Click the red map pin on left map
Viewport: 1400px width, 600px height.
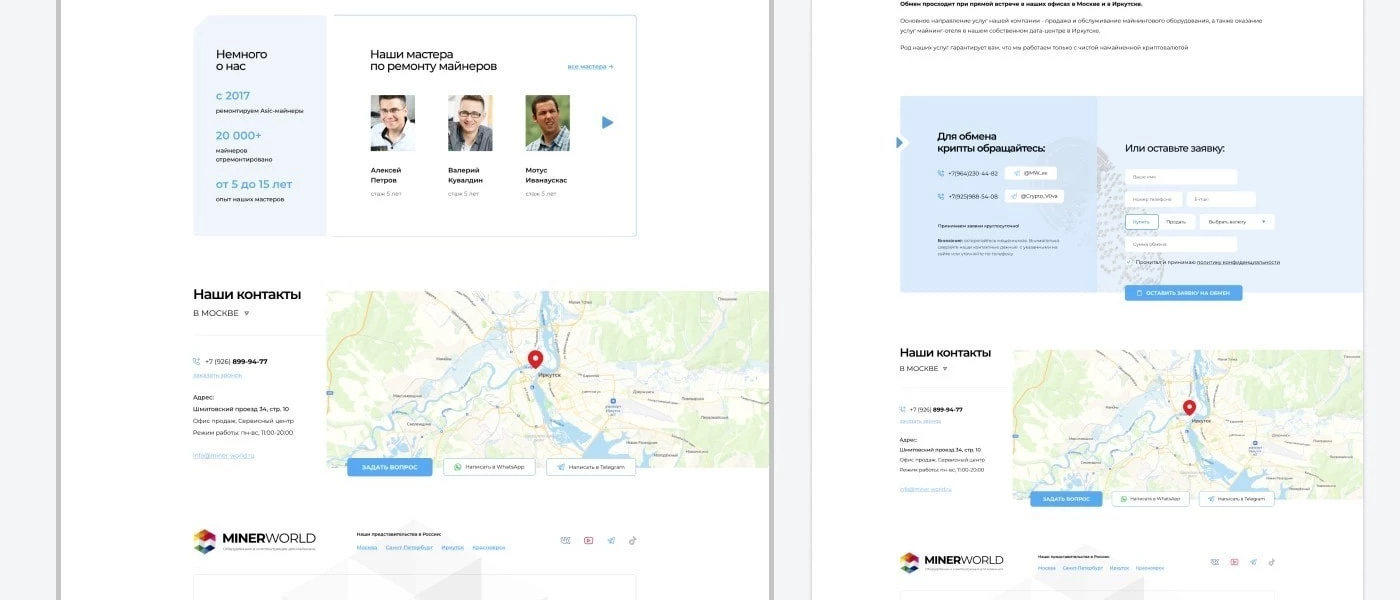535,359
